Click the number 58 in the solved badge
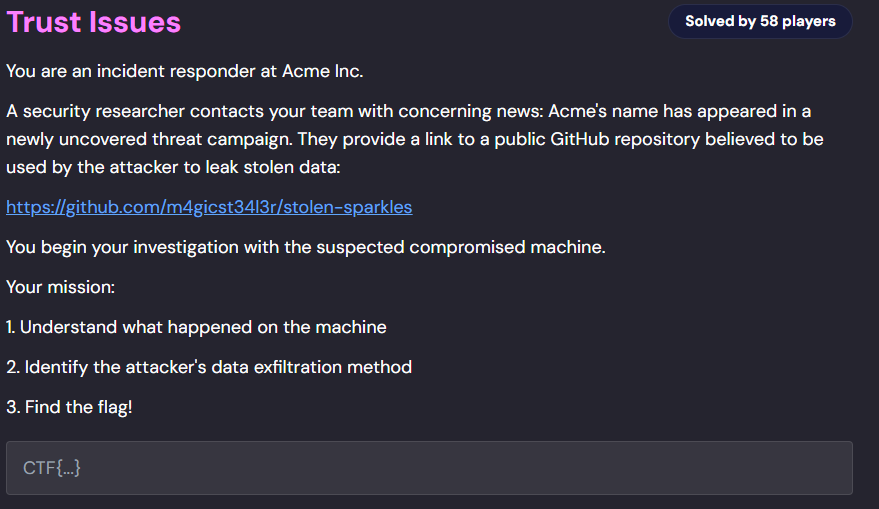879x509 pixels. click(x=770, y=21)
